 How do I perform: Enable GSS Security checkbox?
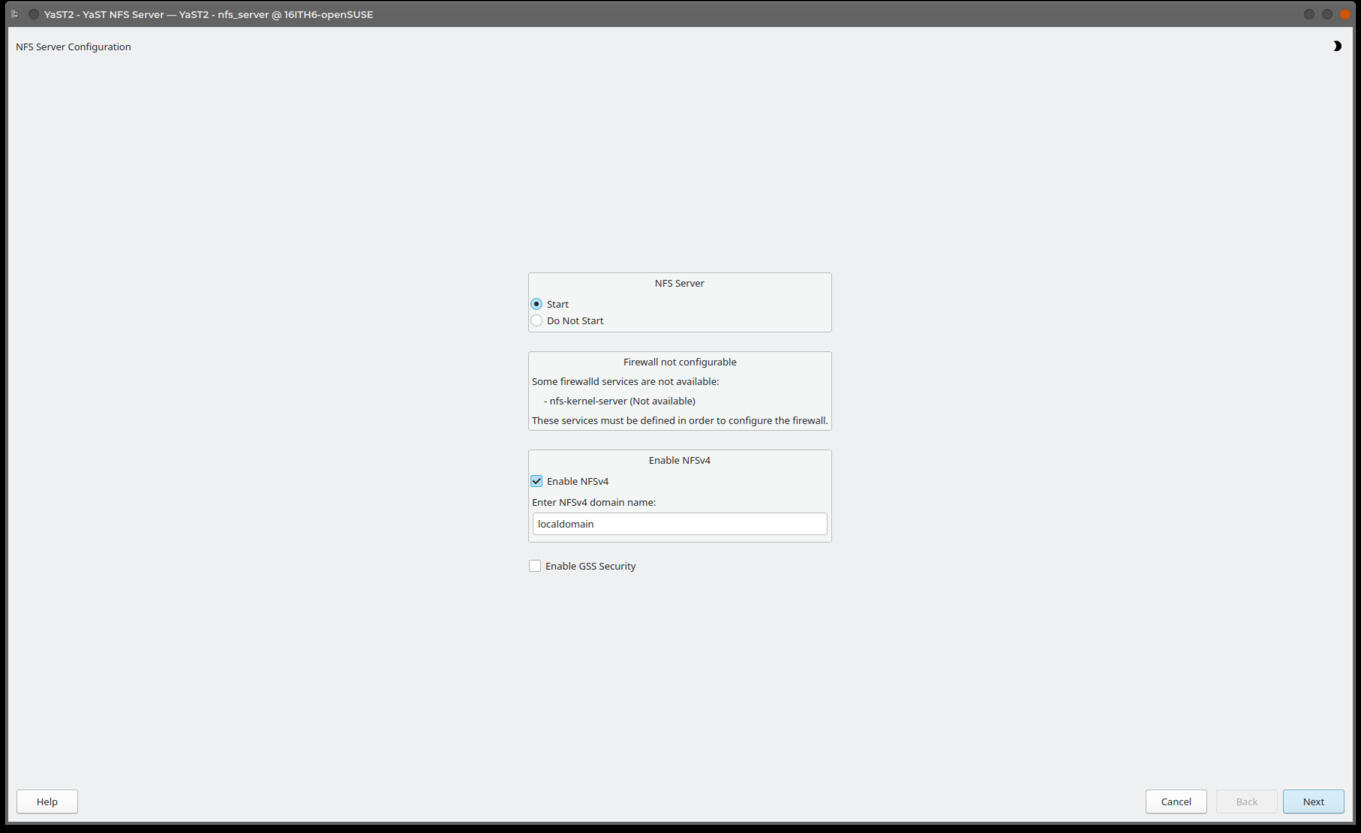(x=535, y=566)
